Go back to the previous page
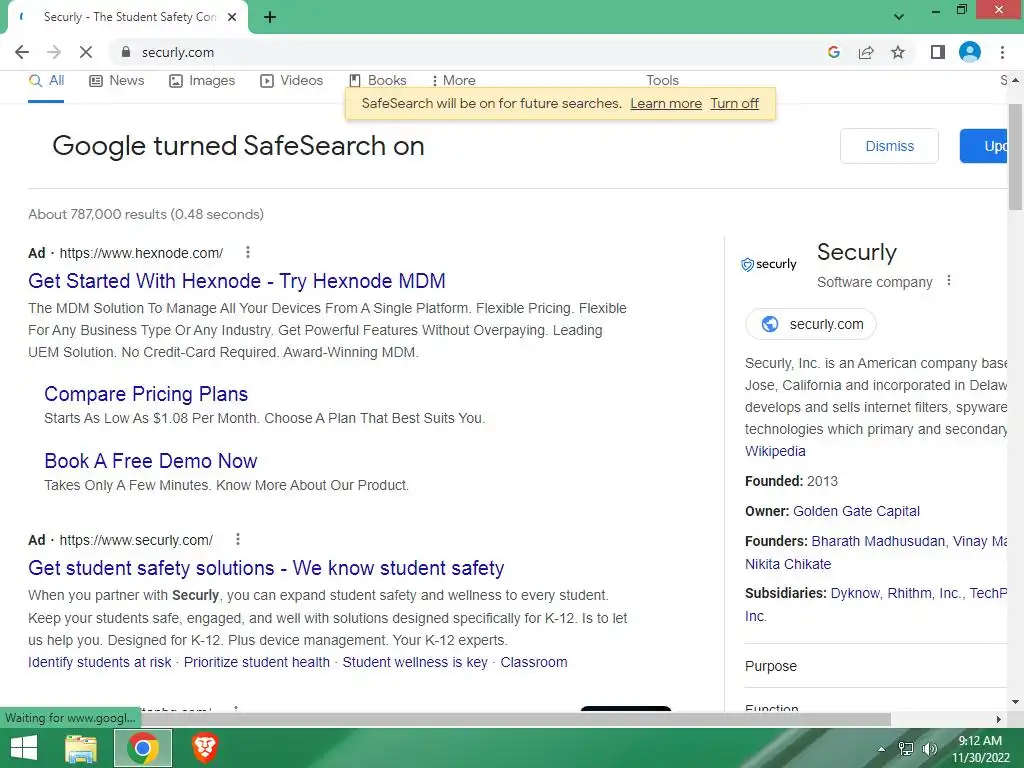 (22, 52)
